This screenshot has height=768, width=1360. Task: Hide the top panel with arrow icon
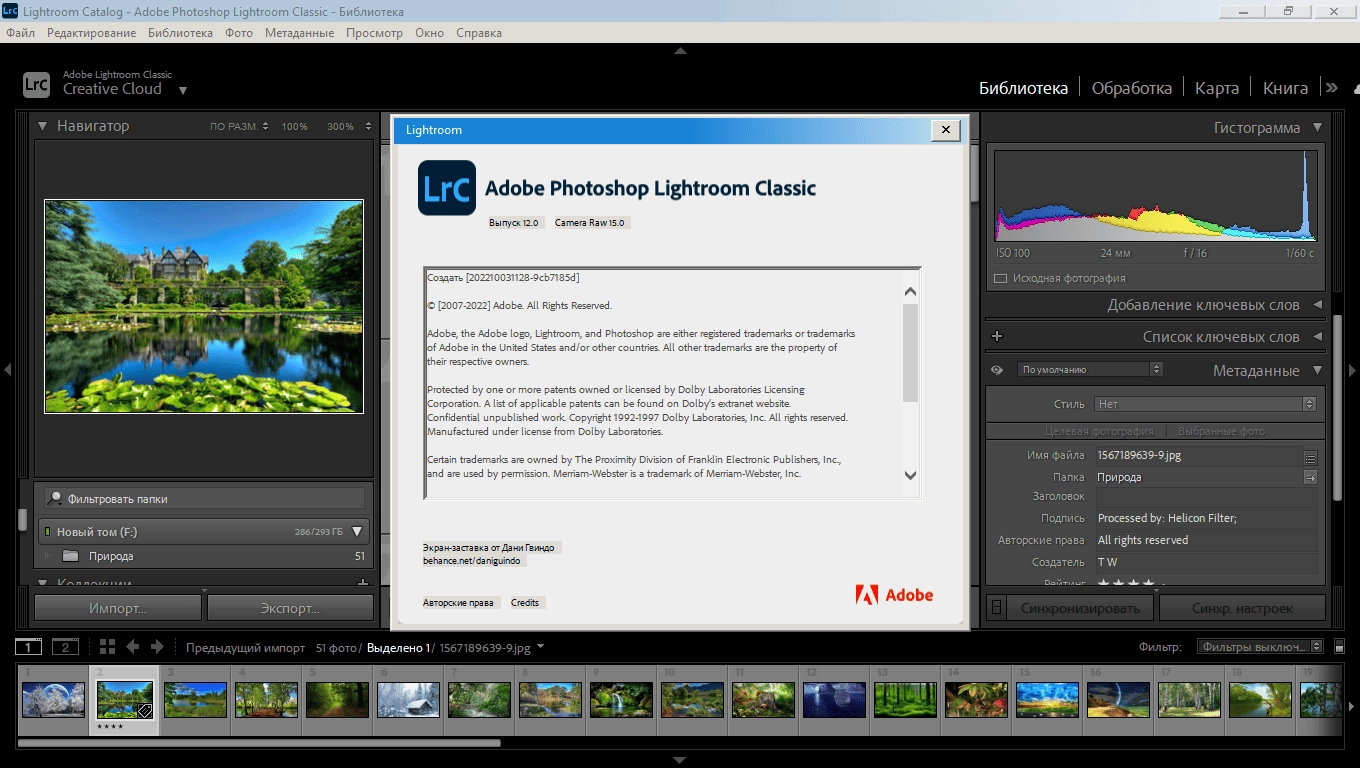point(680,50)
